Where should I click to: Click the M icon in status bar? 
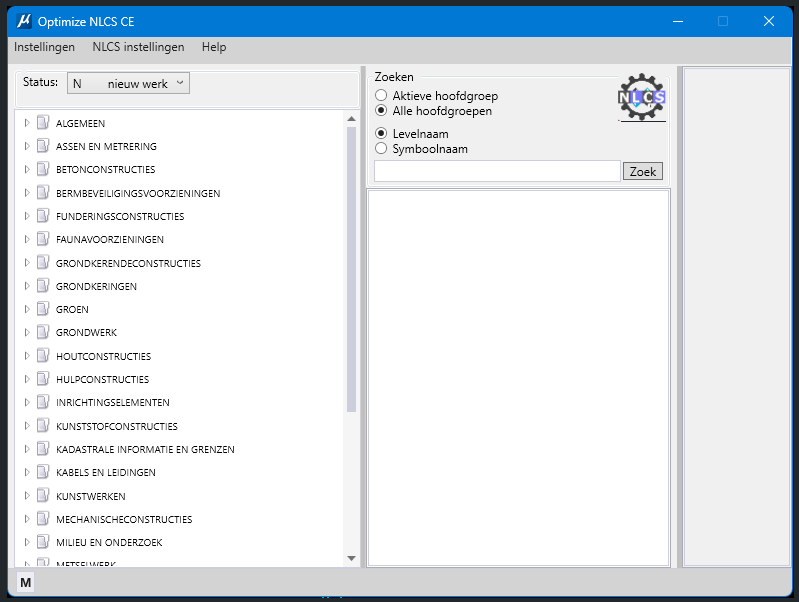pos(25,583)
